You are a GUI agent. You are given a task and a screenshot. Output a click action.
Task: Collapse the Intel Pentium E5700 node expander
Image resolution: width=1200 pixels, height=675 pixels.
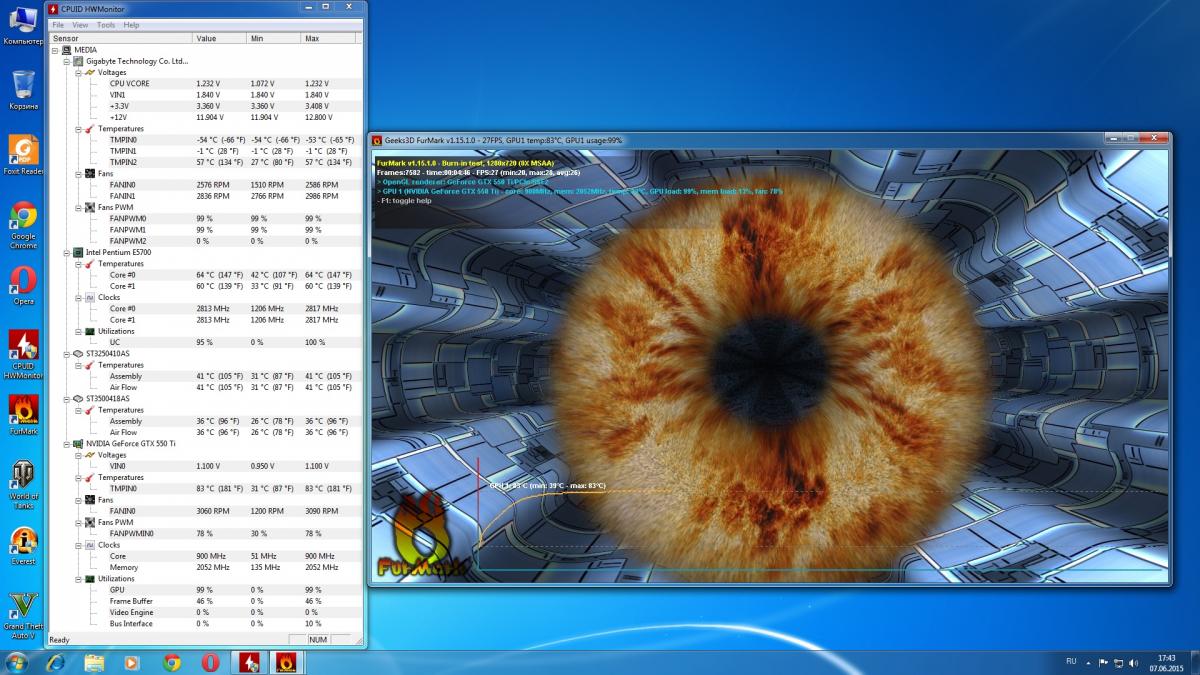pyautogui.click(x=66, y=252)
